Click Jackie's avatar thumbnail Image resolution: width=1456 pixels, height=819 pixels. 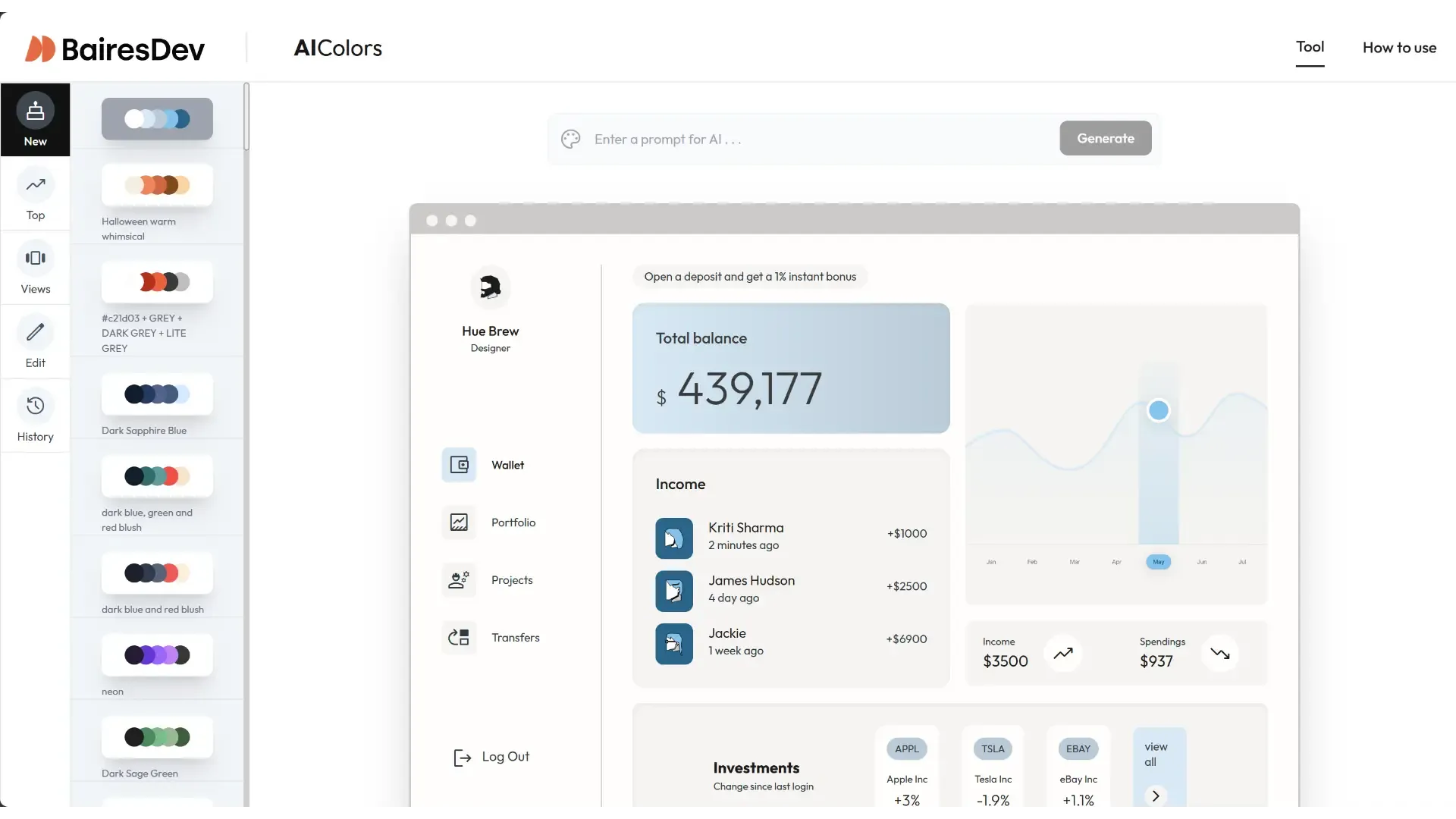(674, 644)
